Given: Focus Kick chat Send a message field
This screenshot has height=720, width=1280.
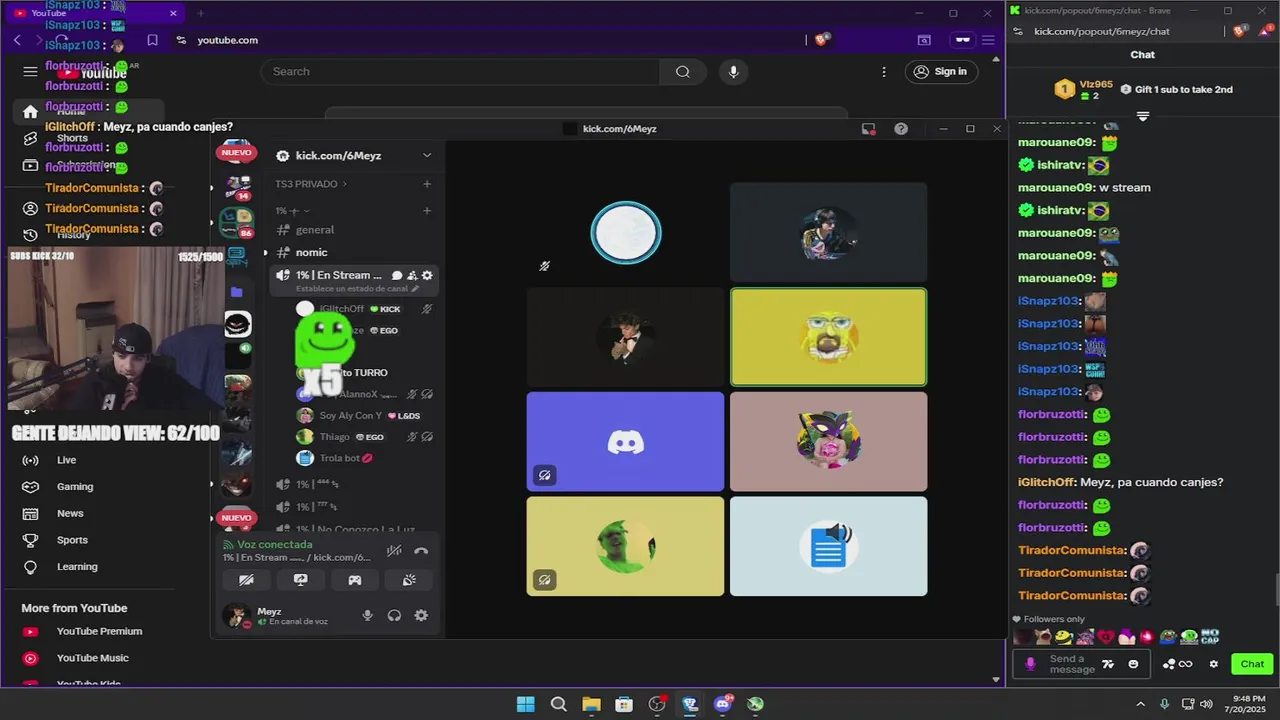Looking at the screenshot, I should click(x=1072, y=664).
